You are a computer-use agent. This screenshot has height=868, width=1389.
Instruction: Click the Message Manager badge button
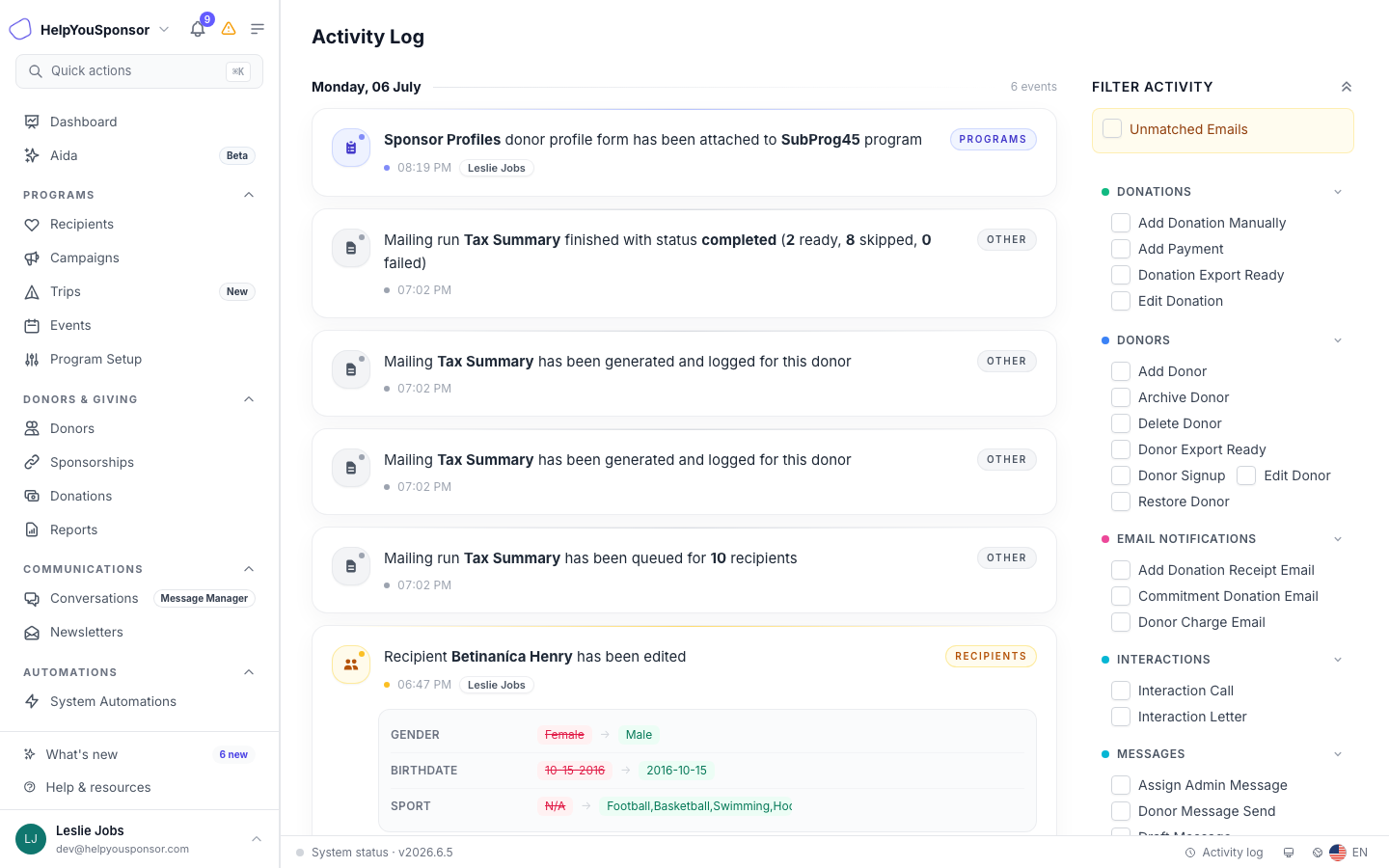pos(204,598)
